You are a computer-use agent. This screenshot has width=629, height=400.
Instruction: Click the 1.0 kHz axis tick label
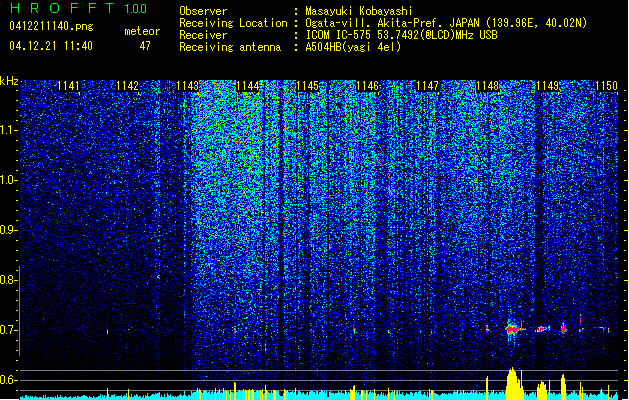coord(8,180)
